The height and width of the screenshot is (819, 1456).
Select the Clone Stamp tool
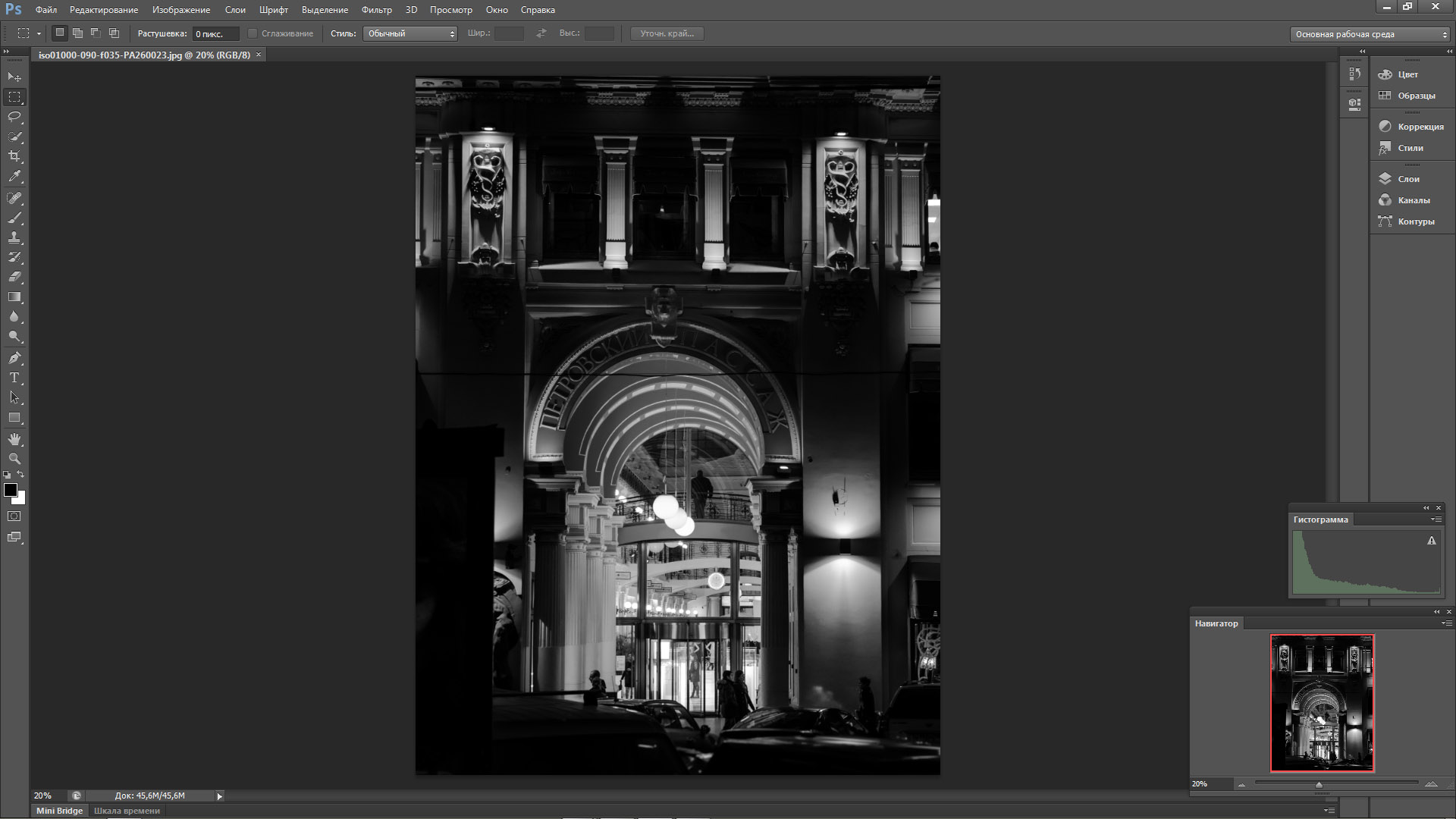pyautogui.click(x=14, y=237)
